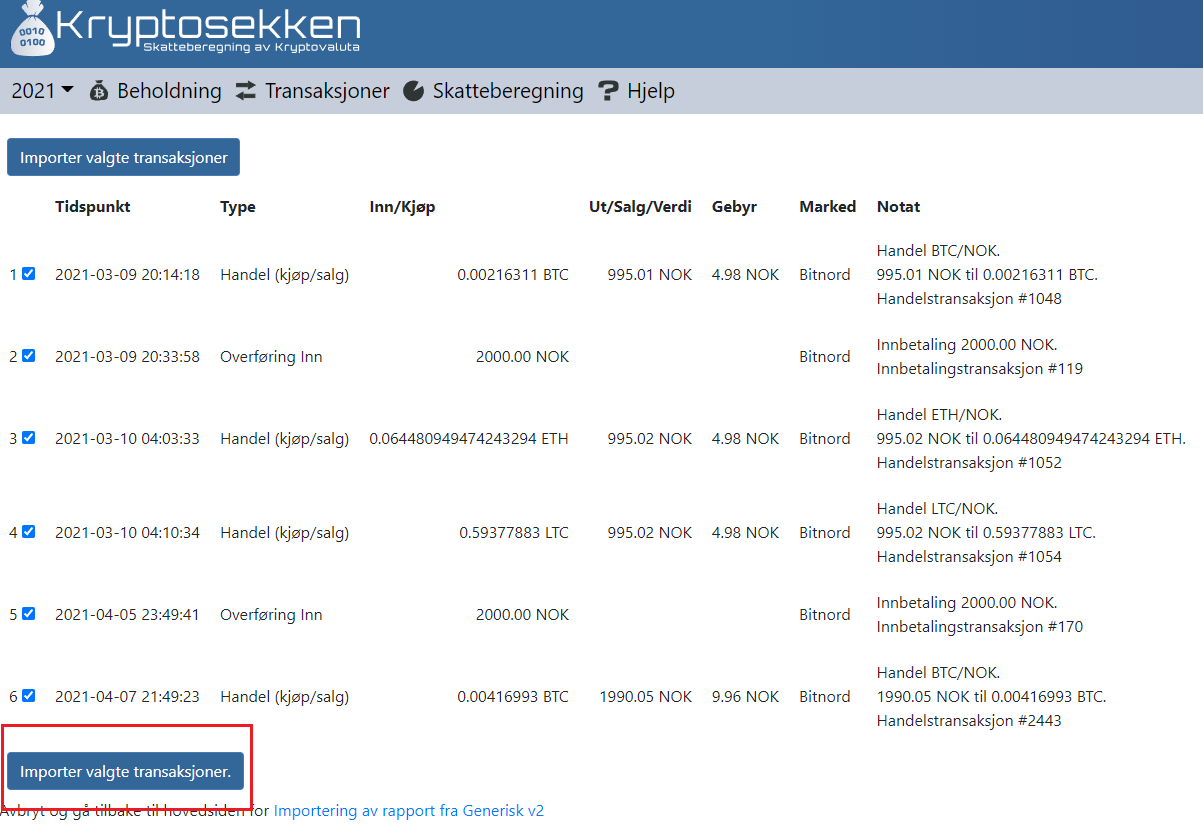
Task: Click Handel (kjøp/salg) type in row 1
Action: coord(284,275)
